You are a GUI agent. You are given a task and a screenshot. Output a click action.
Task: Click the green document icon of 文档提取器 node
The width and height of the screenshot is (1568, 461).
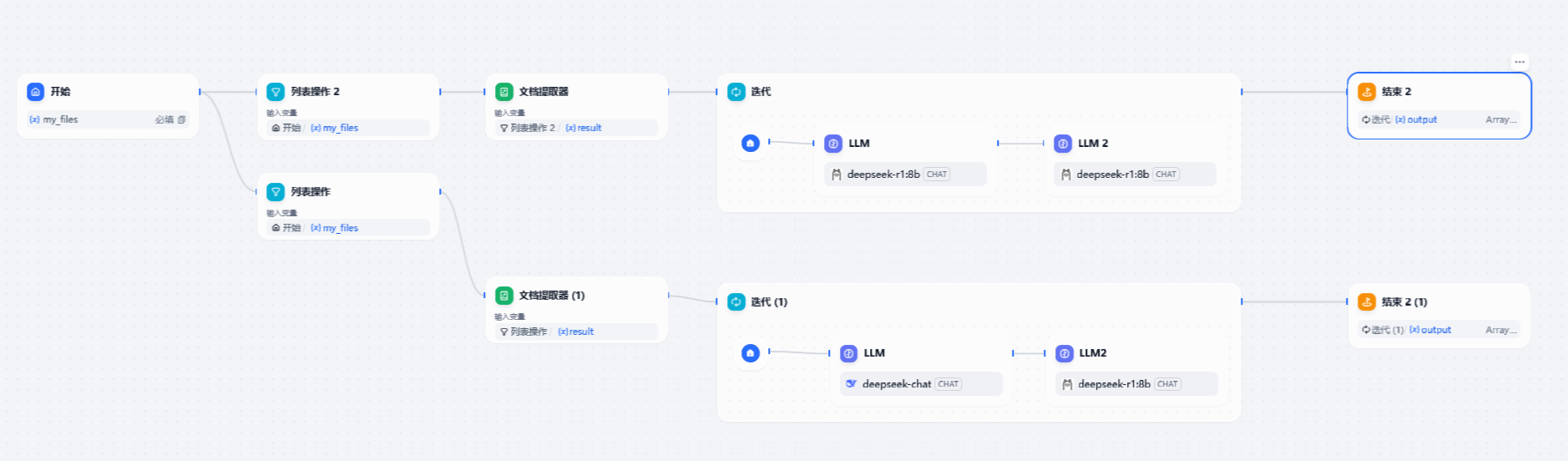(504, 92)
